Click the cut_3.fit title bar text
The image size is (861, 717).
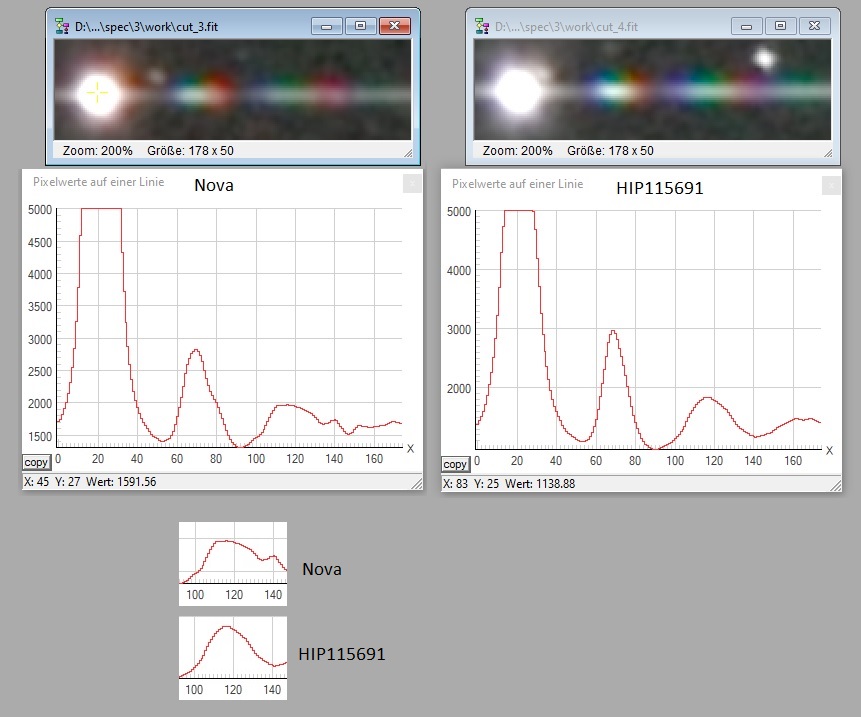(147, 26)
